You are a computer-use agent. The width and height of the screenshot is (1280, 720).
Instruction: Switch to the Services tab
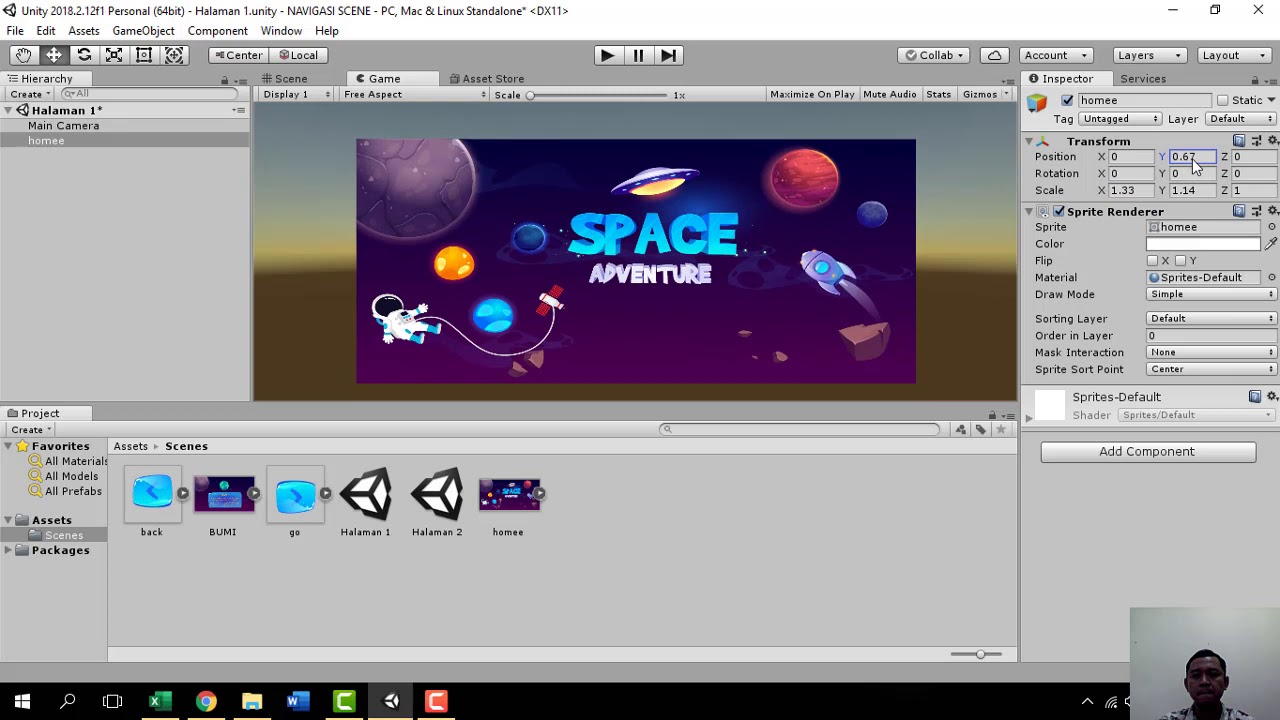coord(1143,79)
